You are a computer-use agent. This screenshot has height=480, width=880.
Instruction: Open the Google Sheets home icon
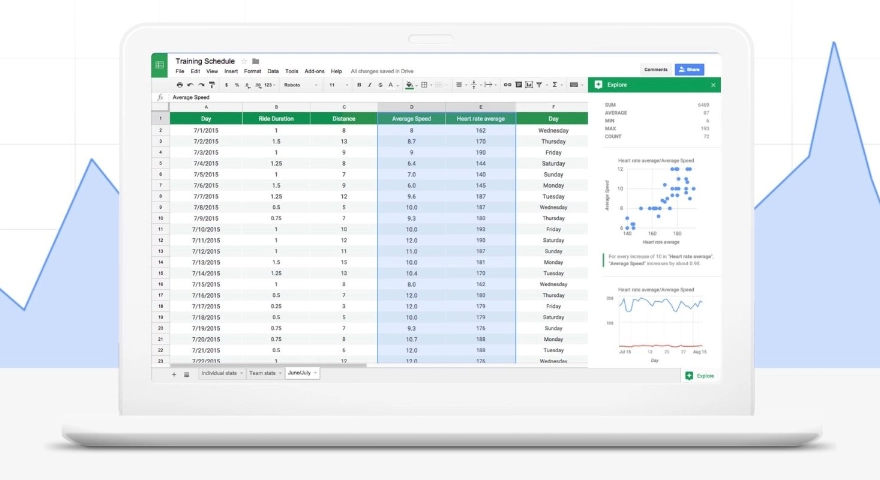pos(159,65)
